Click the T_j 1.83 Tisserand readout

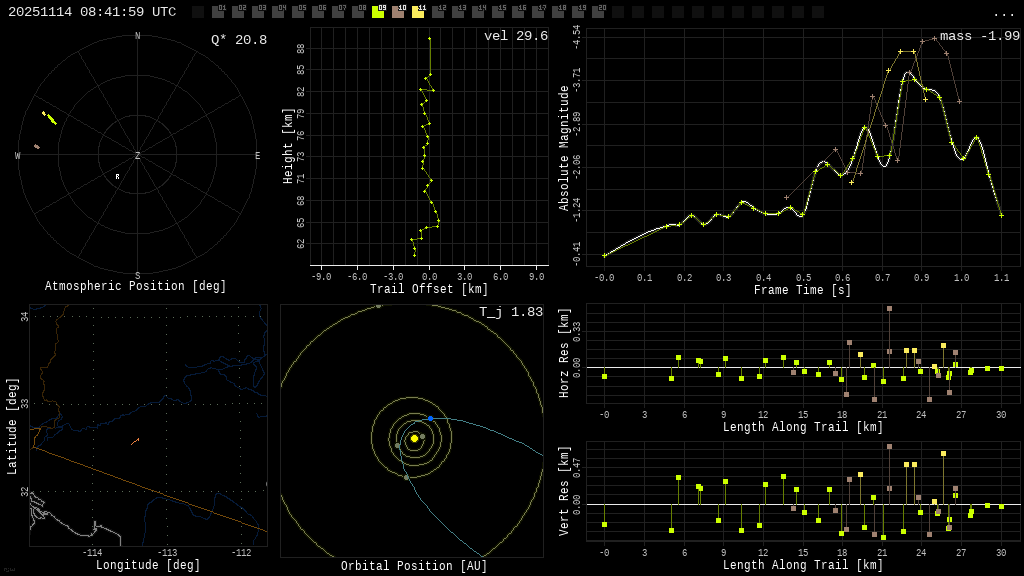[x=510, y=312]
